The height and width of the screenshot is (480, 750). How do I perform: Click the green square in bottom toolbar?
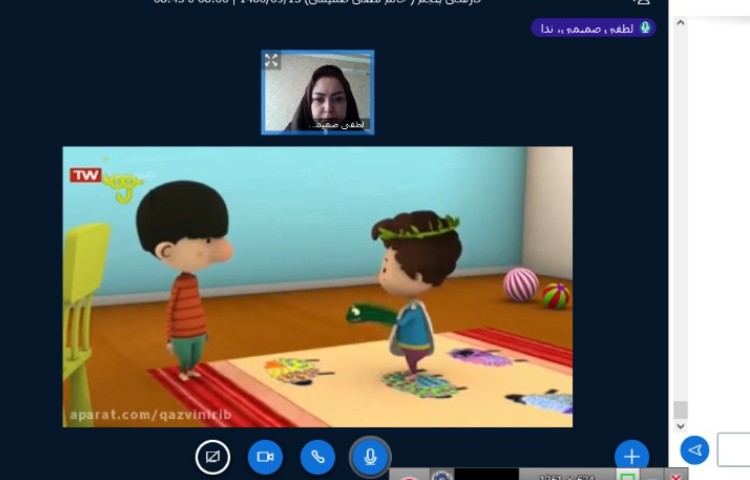coord(628,476)
